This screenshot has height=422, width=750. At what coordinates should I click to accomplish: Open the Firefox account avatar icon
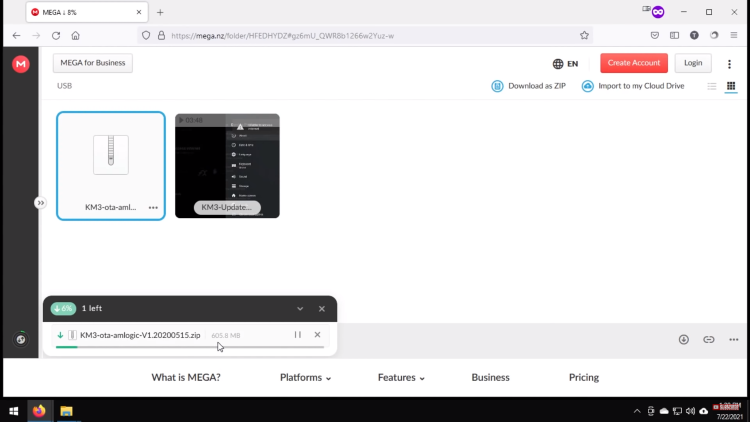coord(694,35)
